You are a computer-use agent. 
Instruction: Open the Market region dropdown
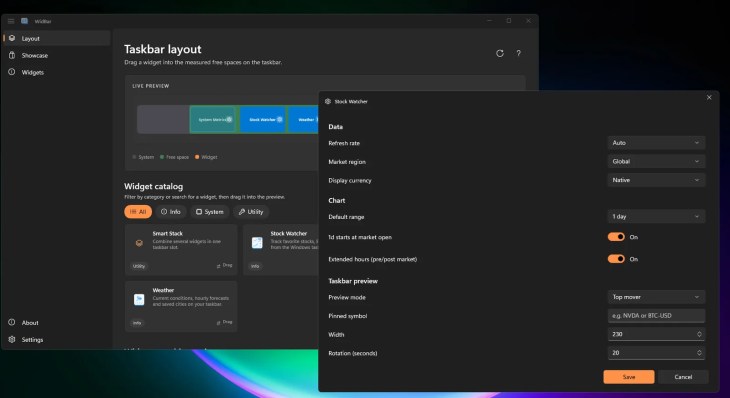point(656,162)
